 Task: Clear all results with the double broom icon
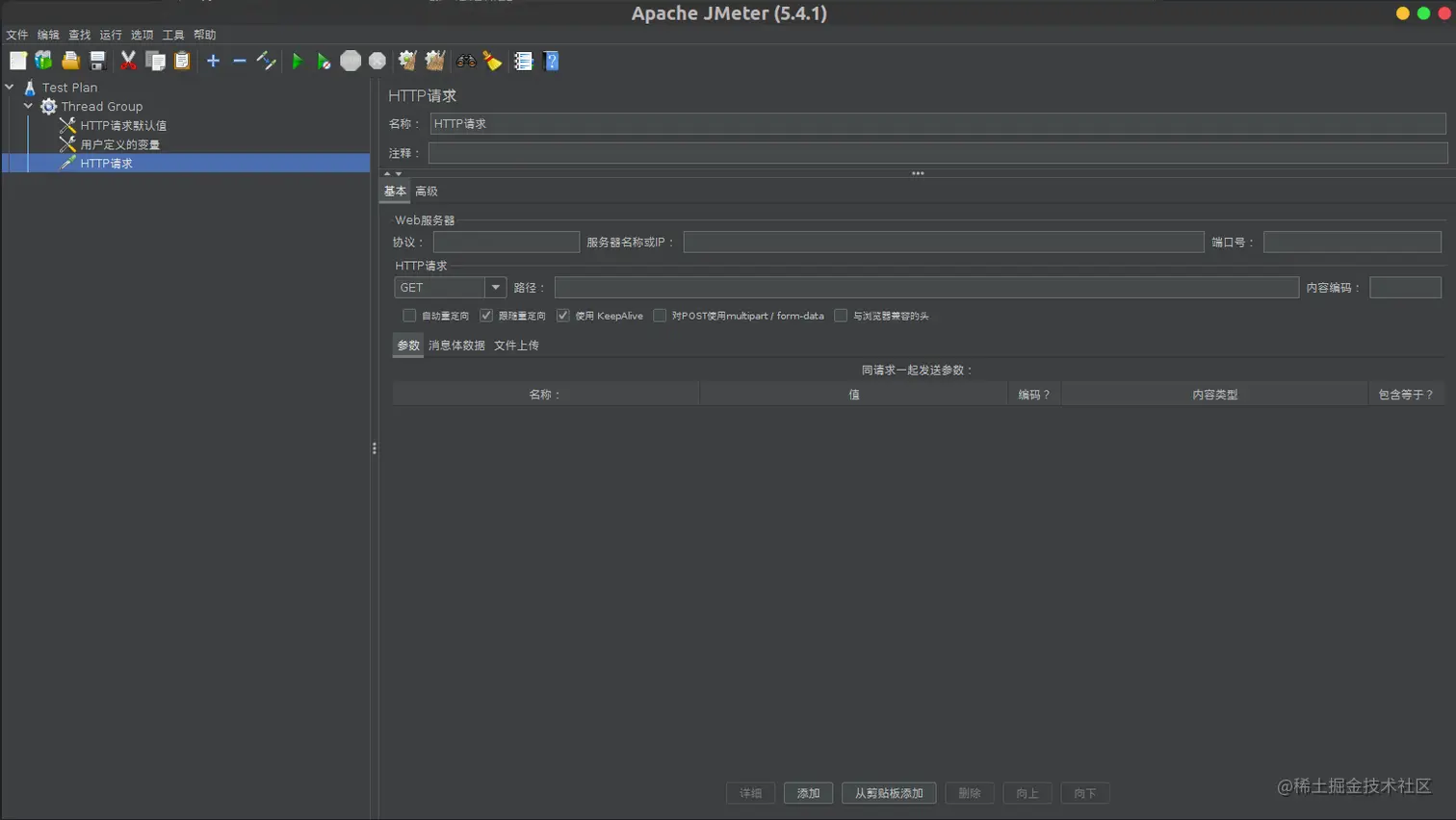point(435,61)
